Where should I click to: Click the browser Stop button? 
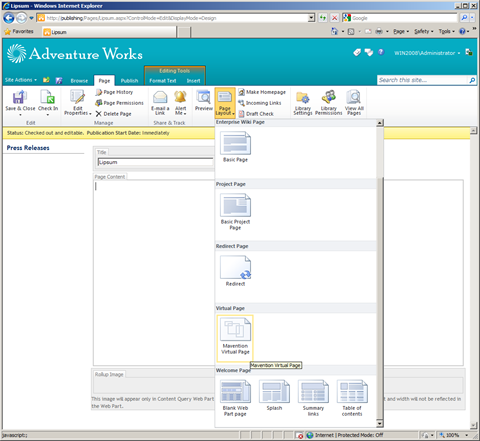coord(334,18)
